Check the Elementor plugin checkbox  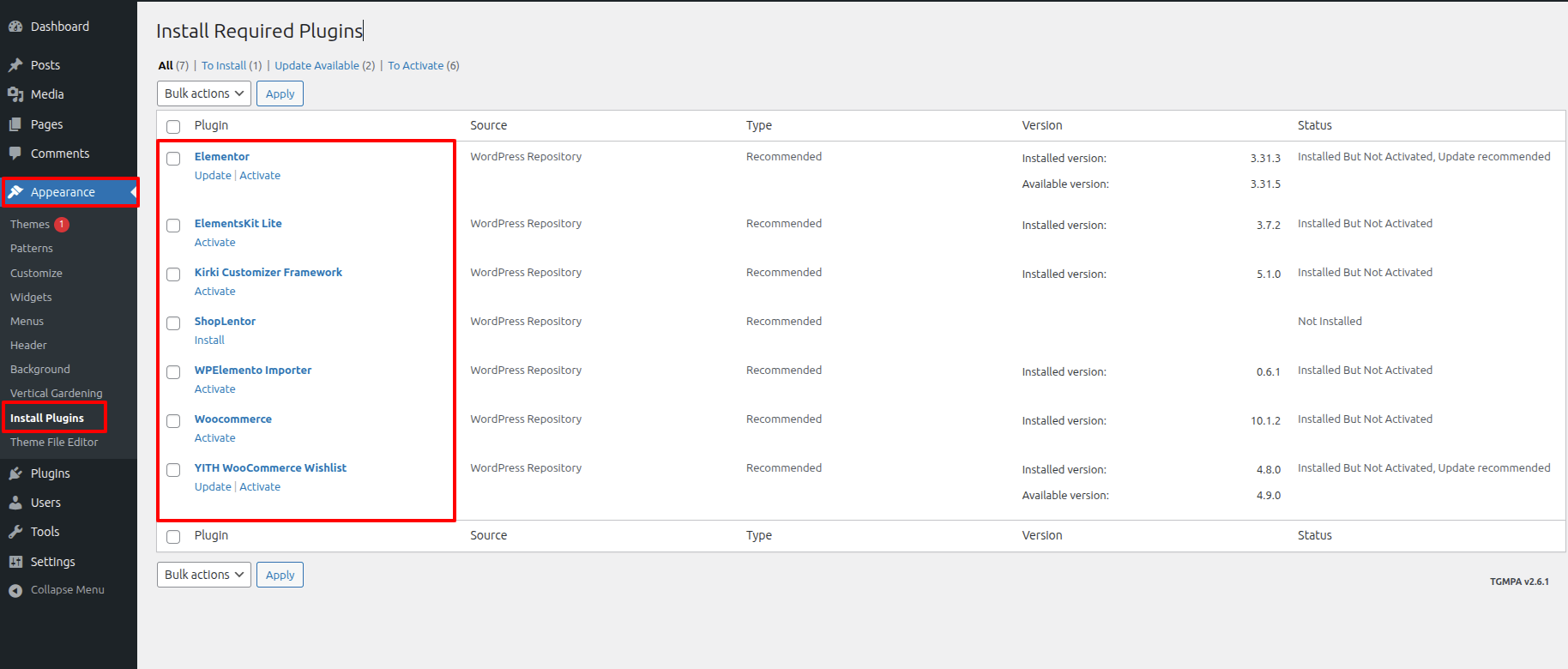[x=173, y=159]
